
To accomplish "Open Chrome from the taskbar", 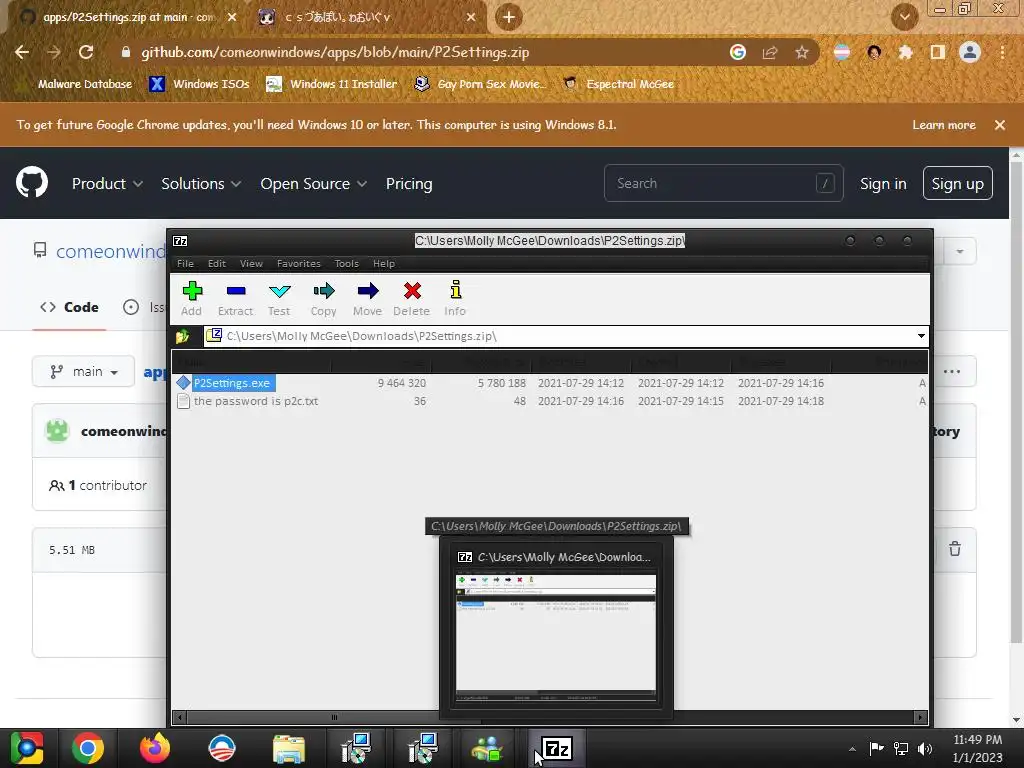I will (88, 748).
